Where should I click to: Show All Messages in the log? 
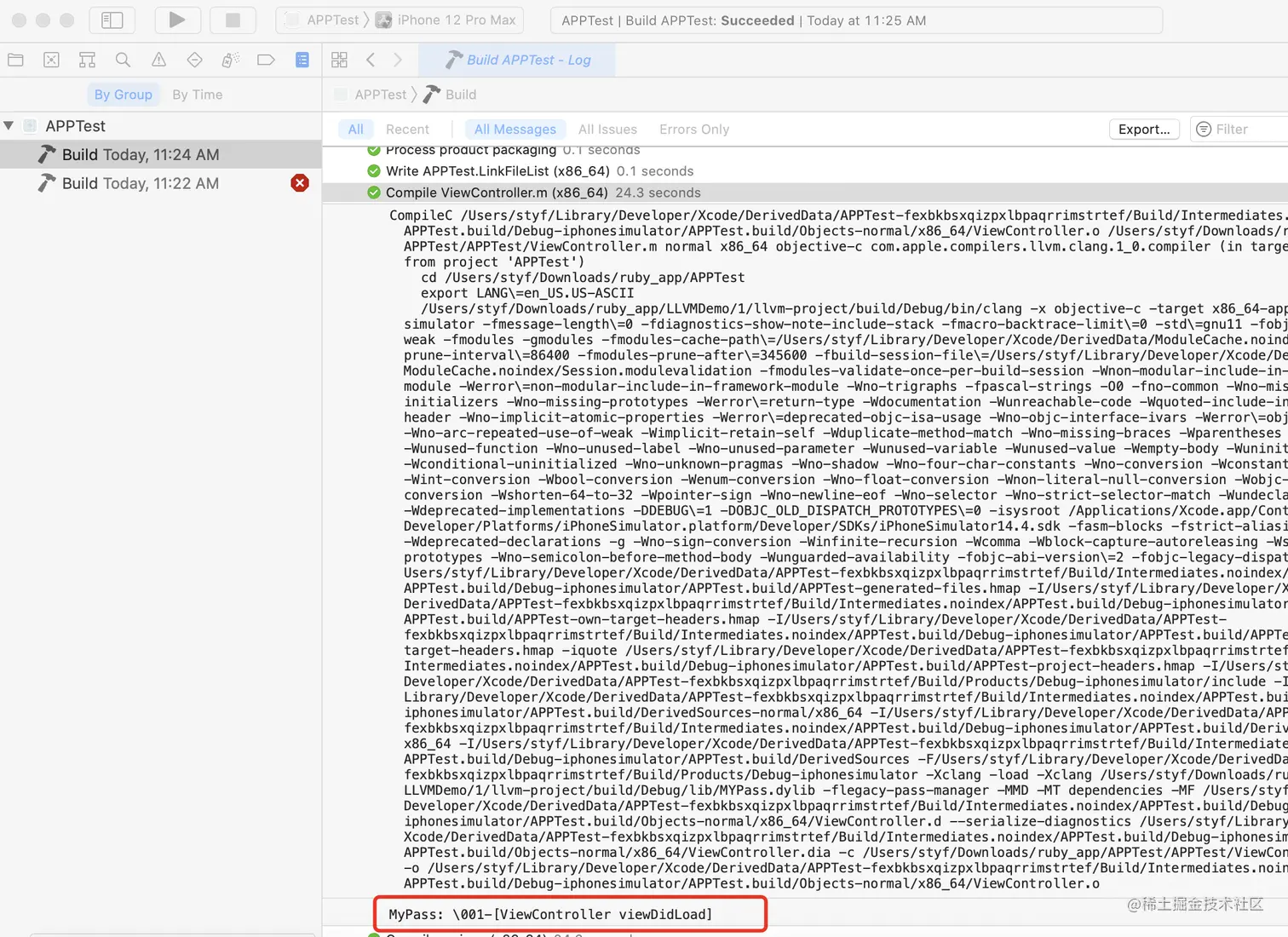pyautogui.click(x=515, y=129)
